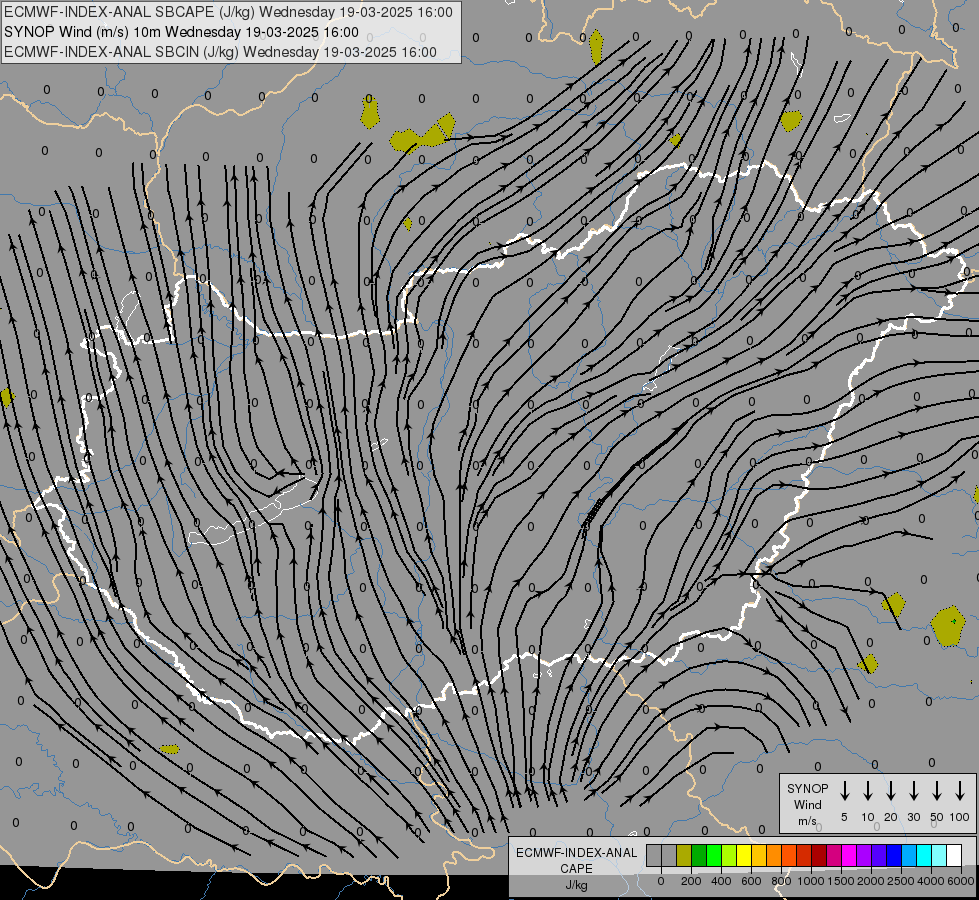The height and width of the screenshot is (900, 979).
Task: Click the wind legend arrow above 30
Action: click(x=914, y=791)
